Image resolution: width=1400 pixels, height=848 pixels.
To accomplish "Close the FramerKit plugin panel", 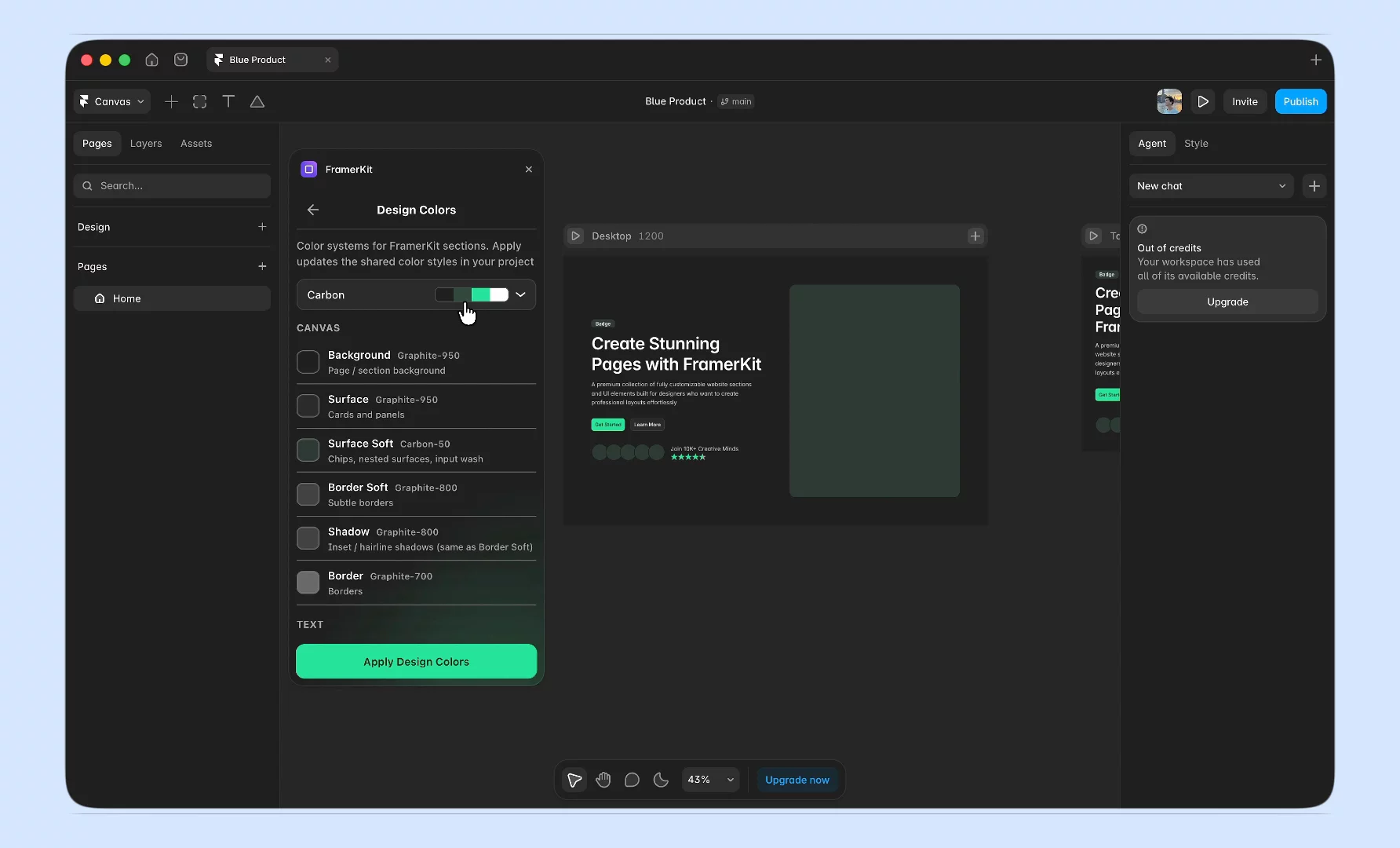I will coord(529,170).
